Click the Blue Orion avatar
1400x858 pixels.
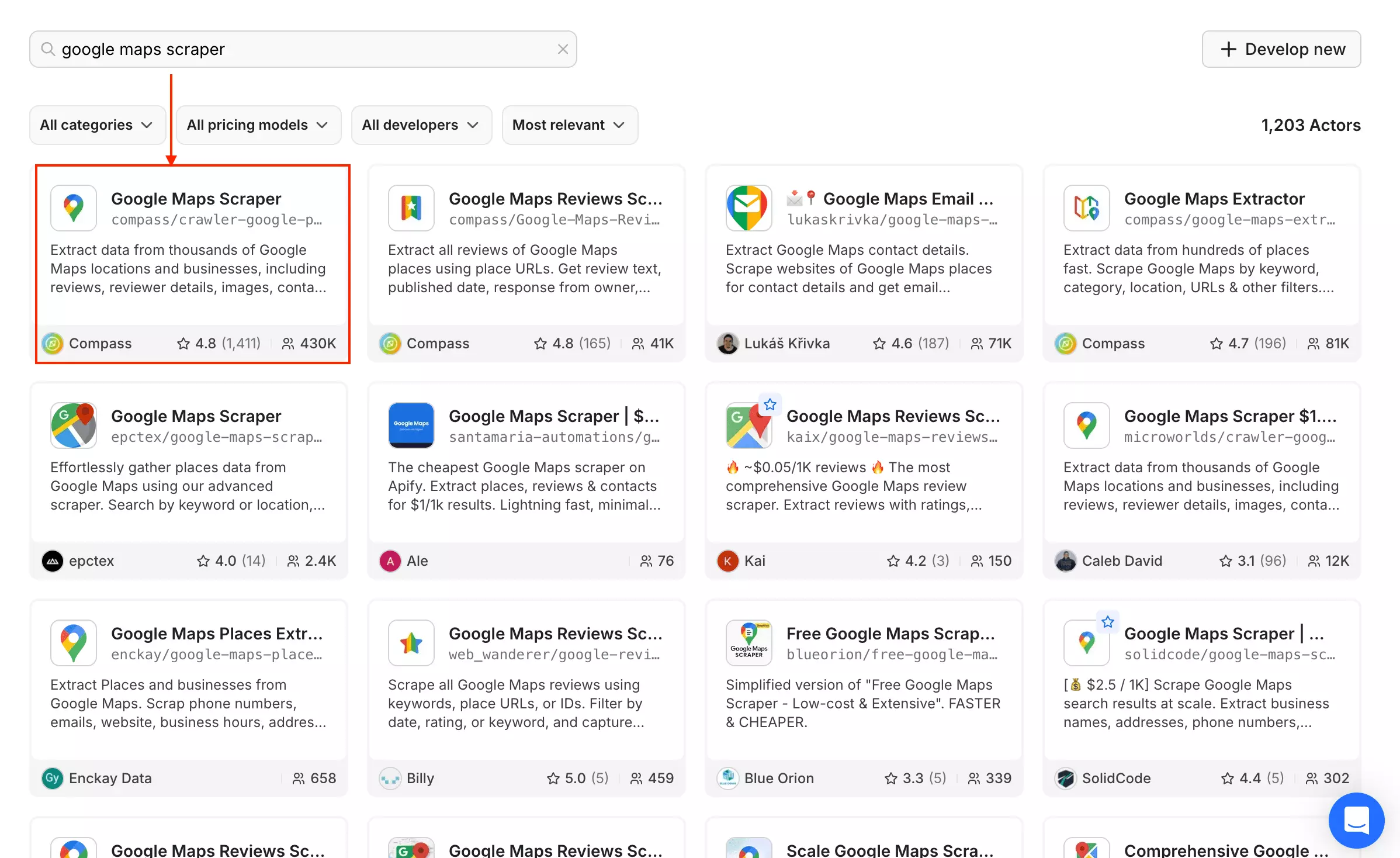tap(728, 779)
